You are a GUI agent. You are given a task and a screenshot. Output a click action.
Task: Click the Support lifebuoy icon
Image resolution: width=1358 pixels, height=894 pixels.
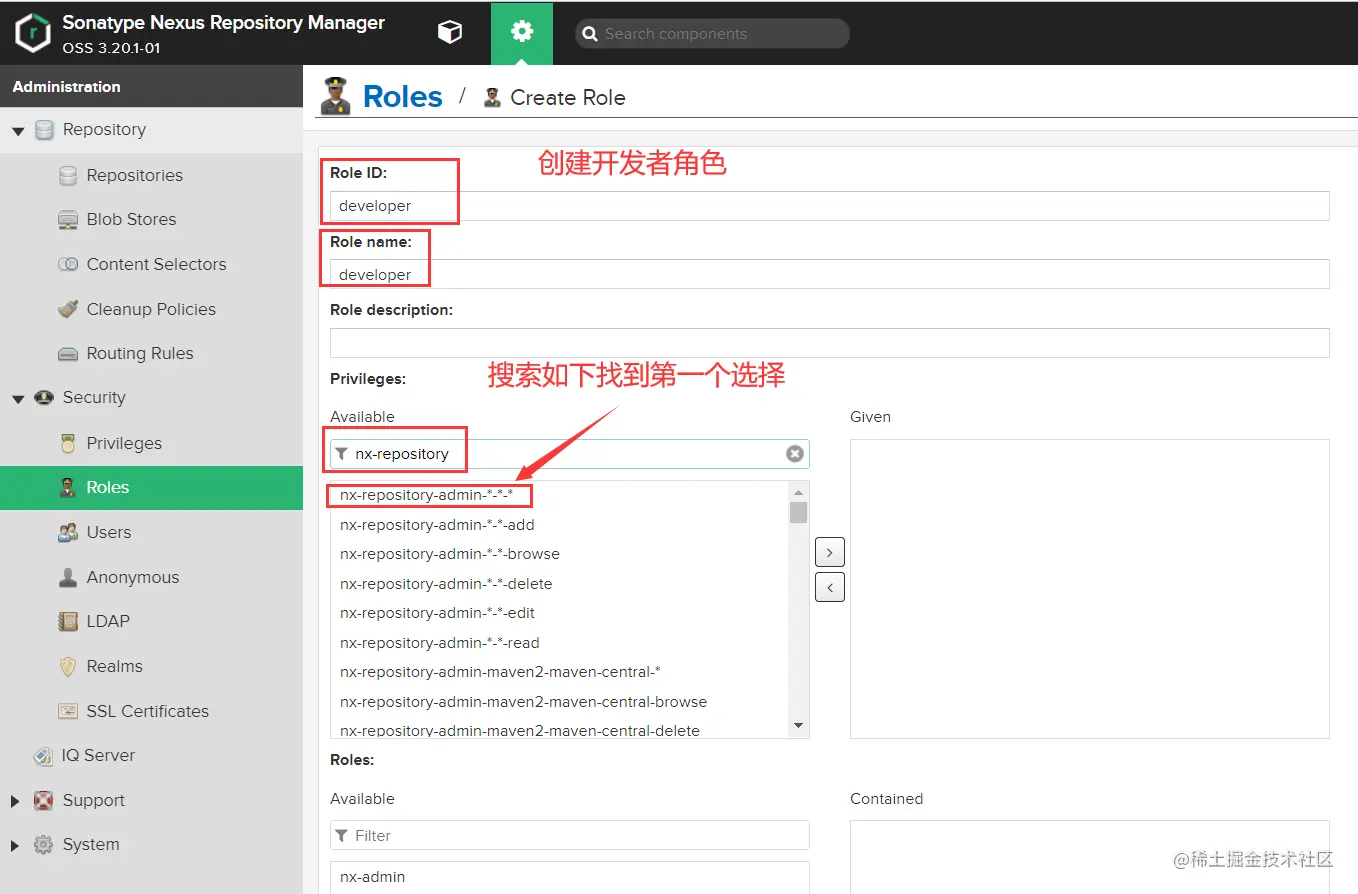pyautogui.click(x=44, y=800)
